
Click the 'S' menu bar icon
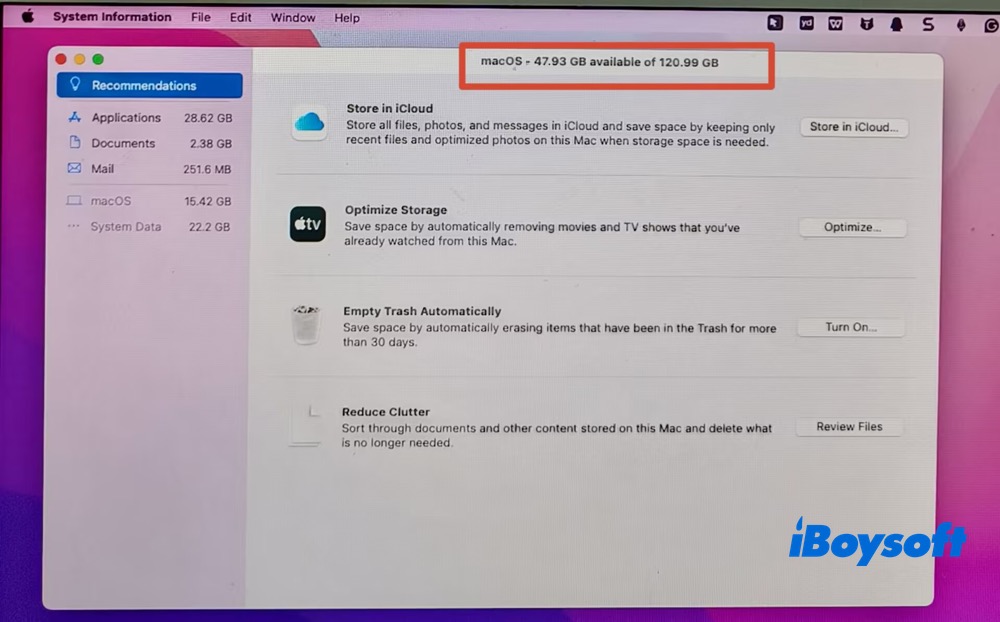pyautogui.click(x=928, y=24)
